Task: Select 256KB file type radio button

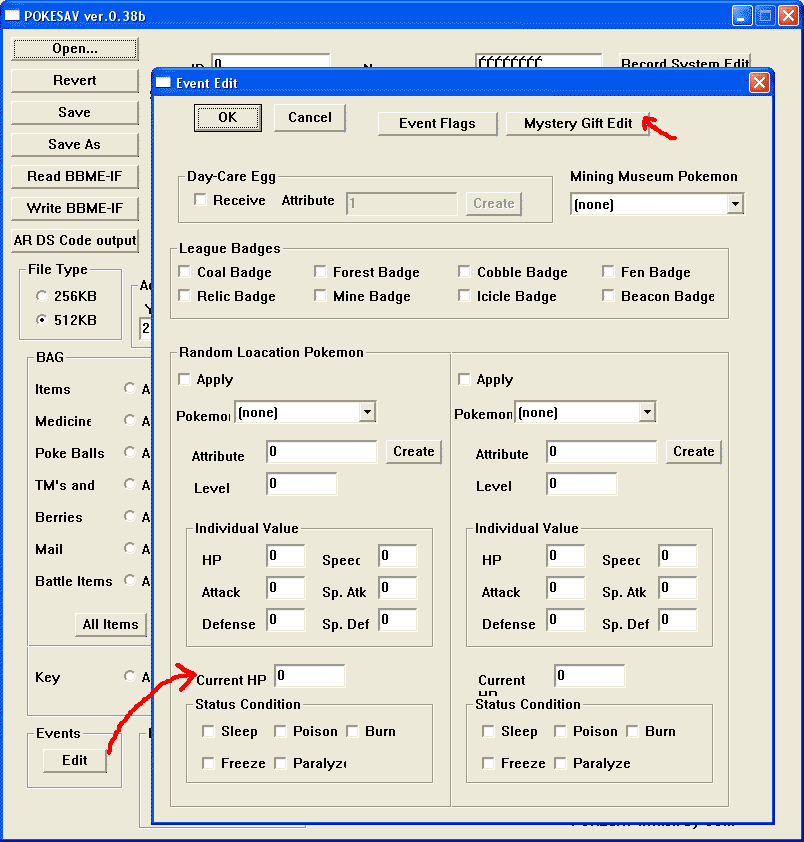Action: [x=41, y=296]
